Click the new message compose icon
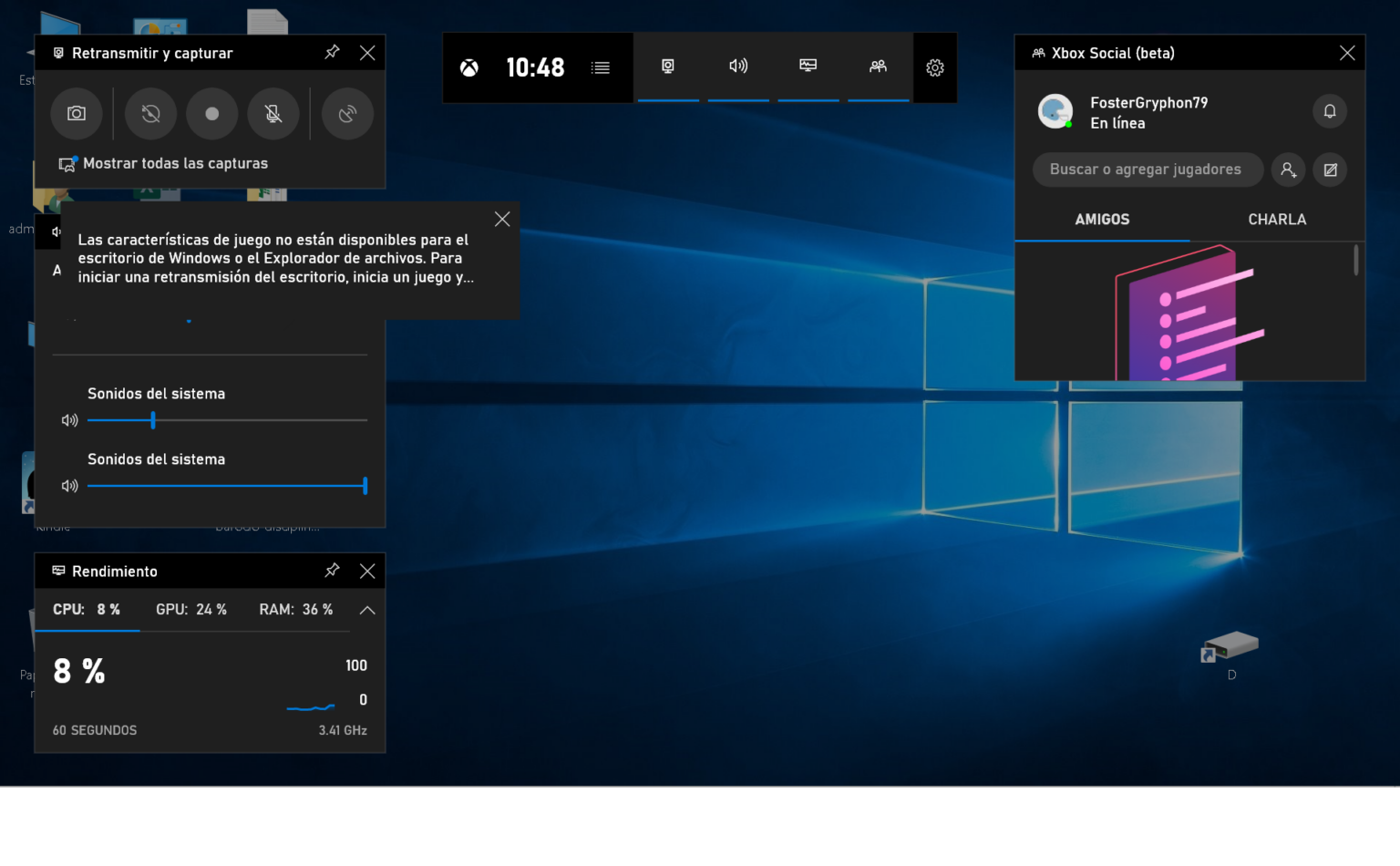1400x866 pixels. point(1330,170)
